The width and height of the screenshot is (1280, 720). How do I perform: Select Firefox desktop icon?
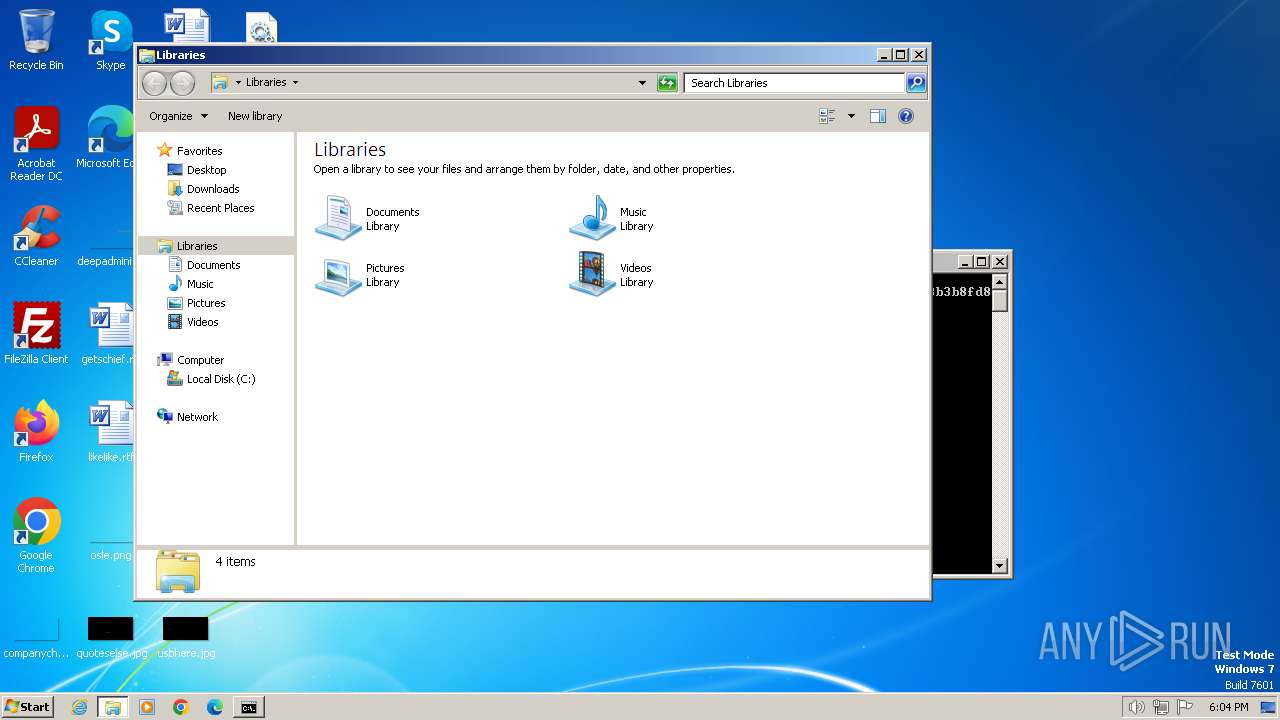(x=36, y=432)
